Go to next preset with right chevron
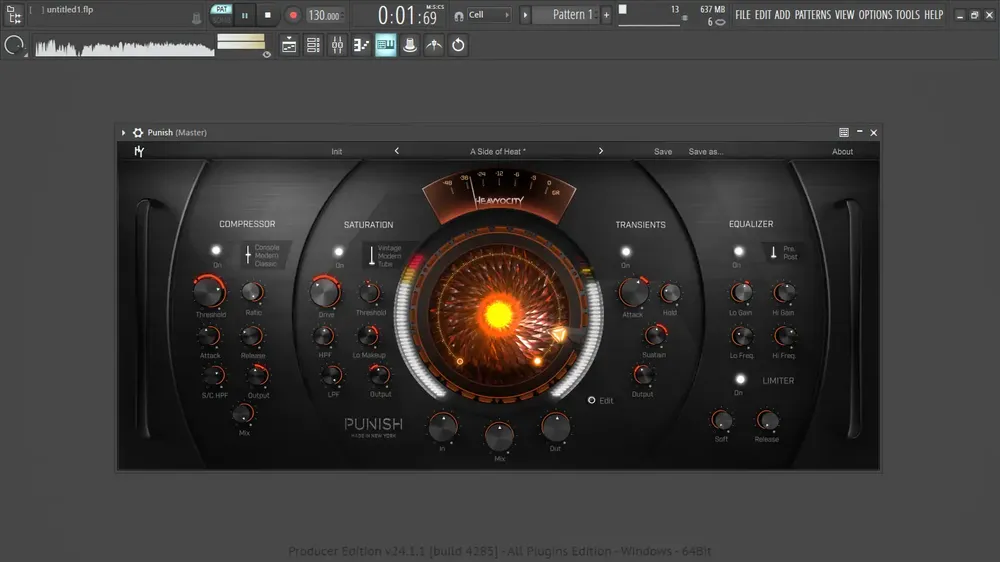Screen dimensions: 1000x562 click(601, 151)
